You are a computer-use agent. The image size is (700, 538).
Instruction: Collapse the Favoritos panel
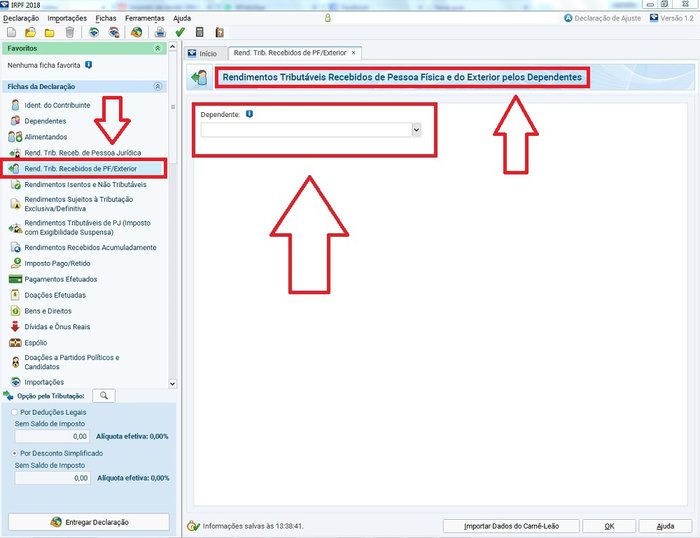point(157,48)
